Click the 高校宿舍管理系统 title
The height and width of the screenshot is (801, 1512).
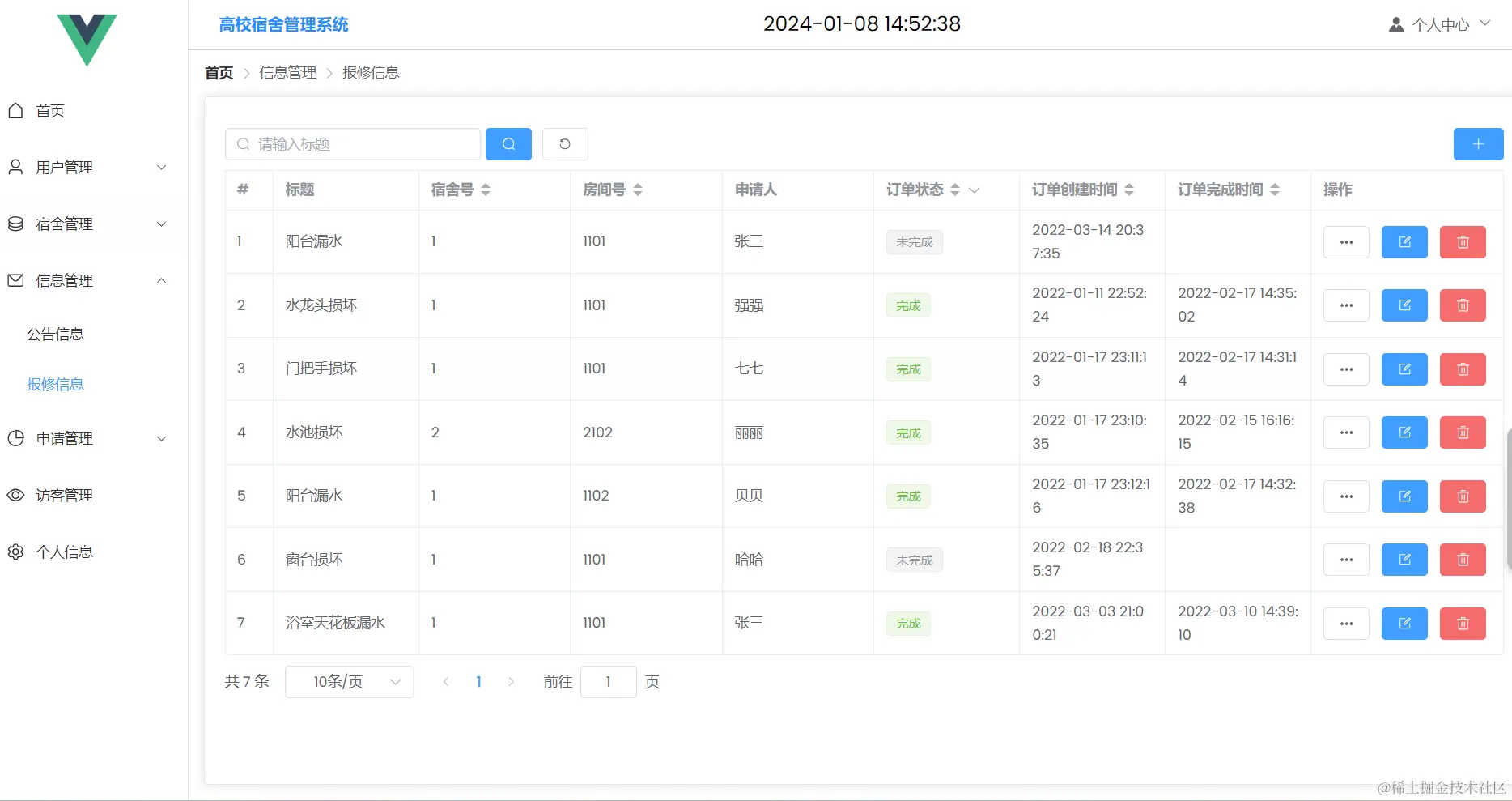tap(283, 25)
